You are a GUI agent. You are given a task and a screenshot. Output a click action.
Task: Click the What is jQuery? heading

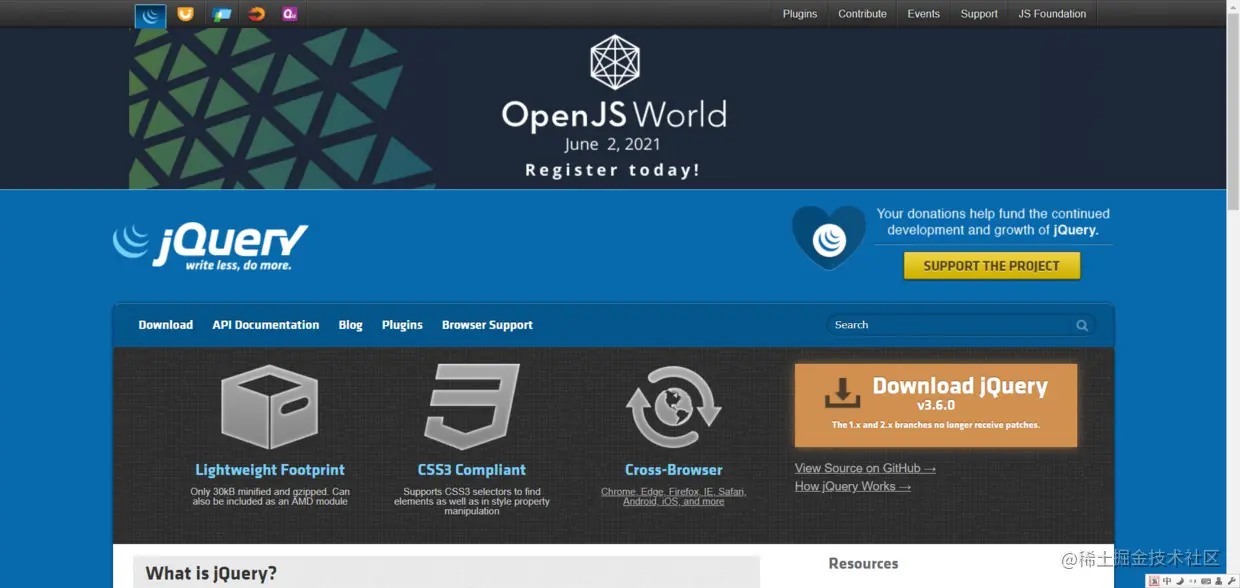[x=211, y=573]
